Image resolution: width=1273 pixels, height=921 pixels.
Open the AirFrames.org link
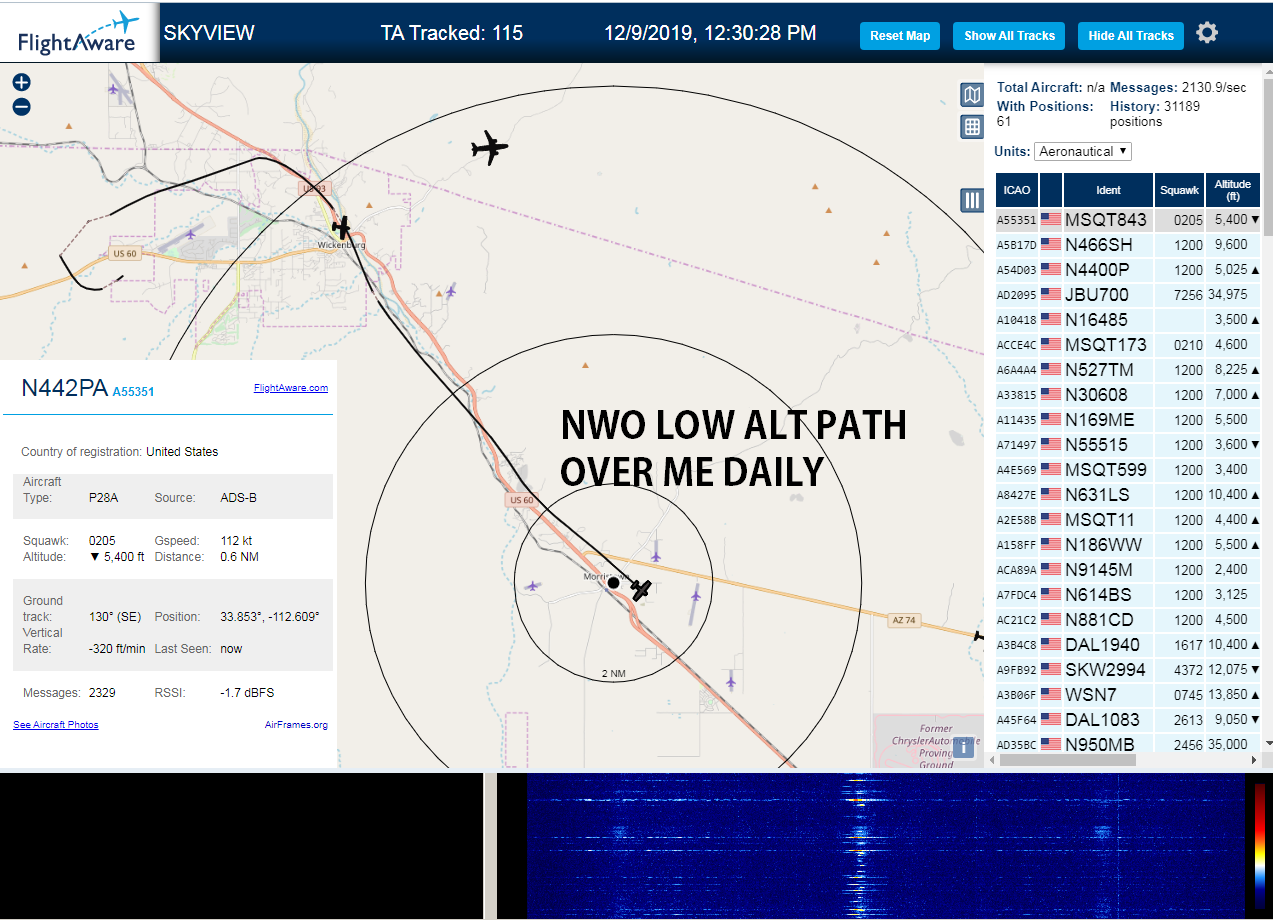(x=296, y=724)
